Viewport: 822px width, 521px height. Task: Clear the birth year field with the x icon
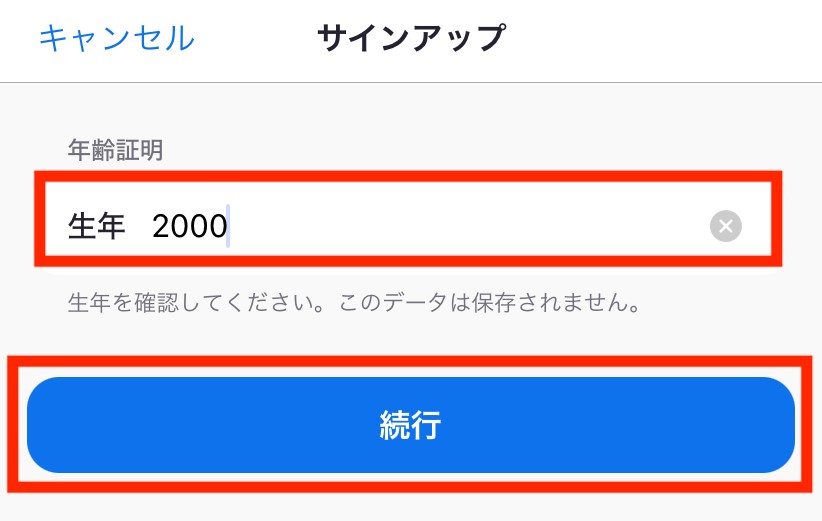tap(726, 226)
